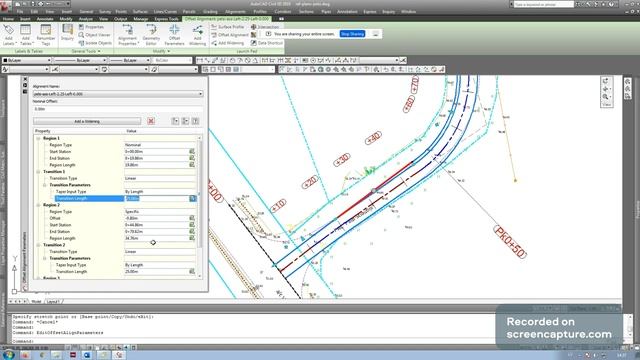Collapse the Transition 1 tree node

[38, 172]
